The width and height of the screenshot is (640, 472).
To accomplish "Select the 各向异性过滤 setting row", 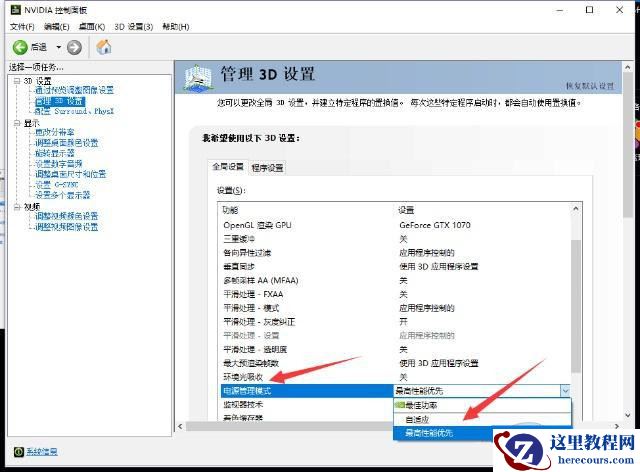I will [396, 253].
